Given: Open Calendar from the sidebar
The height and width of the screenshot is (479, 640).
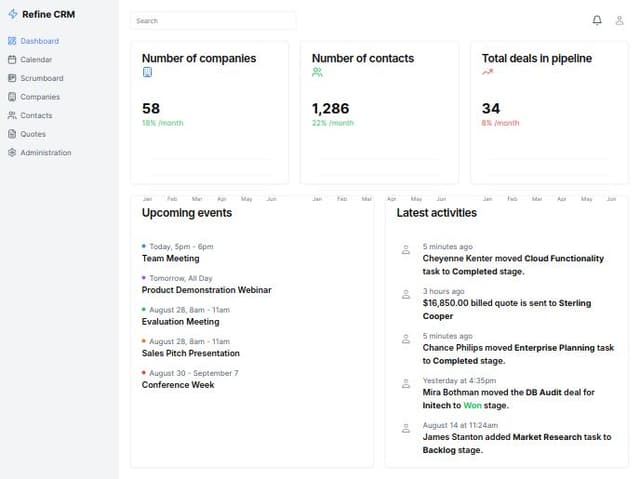Looking at the screenshot, I should coord(36,60).
